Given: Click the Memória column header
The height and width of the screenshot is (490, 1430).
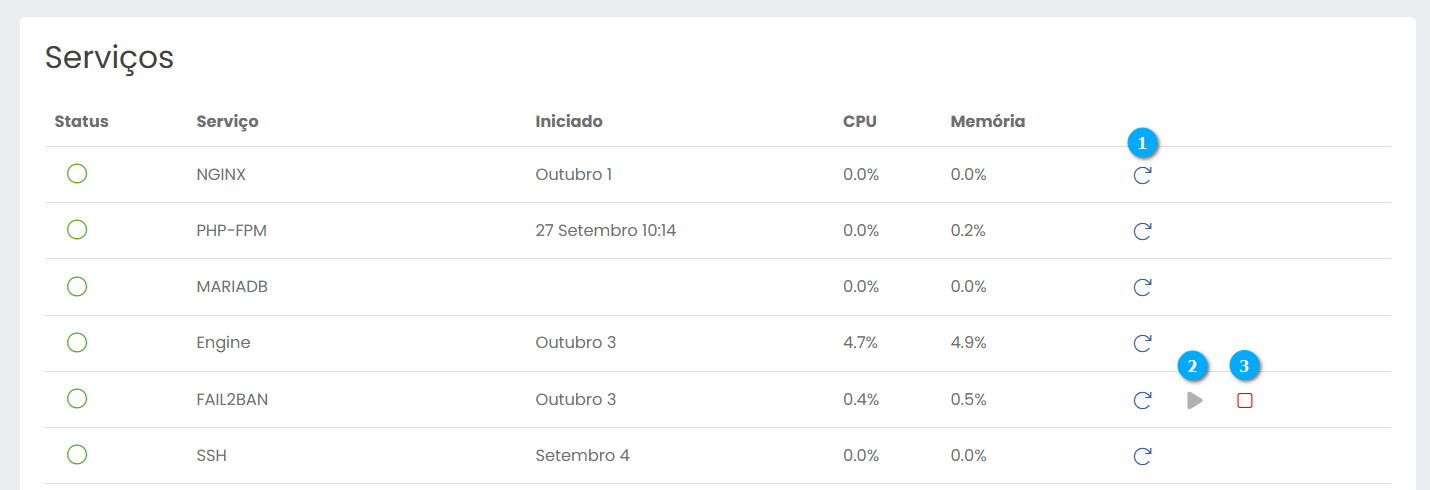Looking at the screenshot, I should (987, 121).
